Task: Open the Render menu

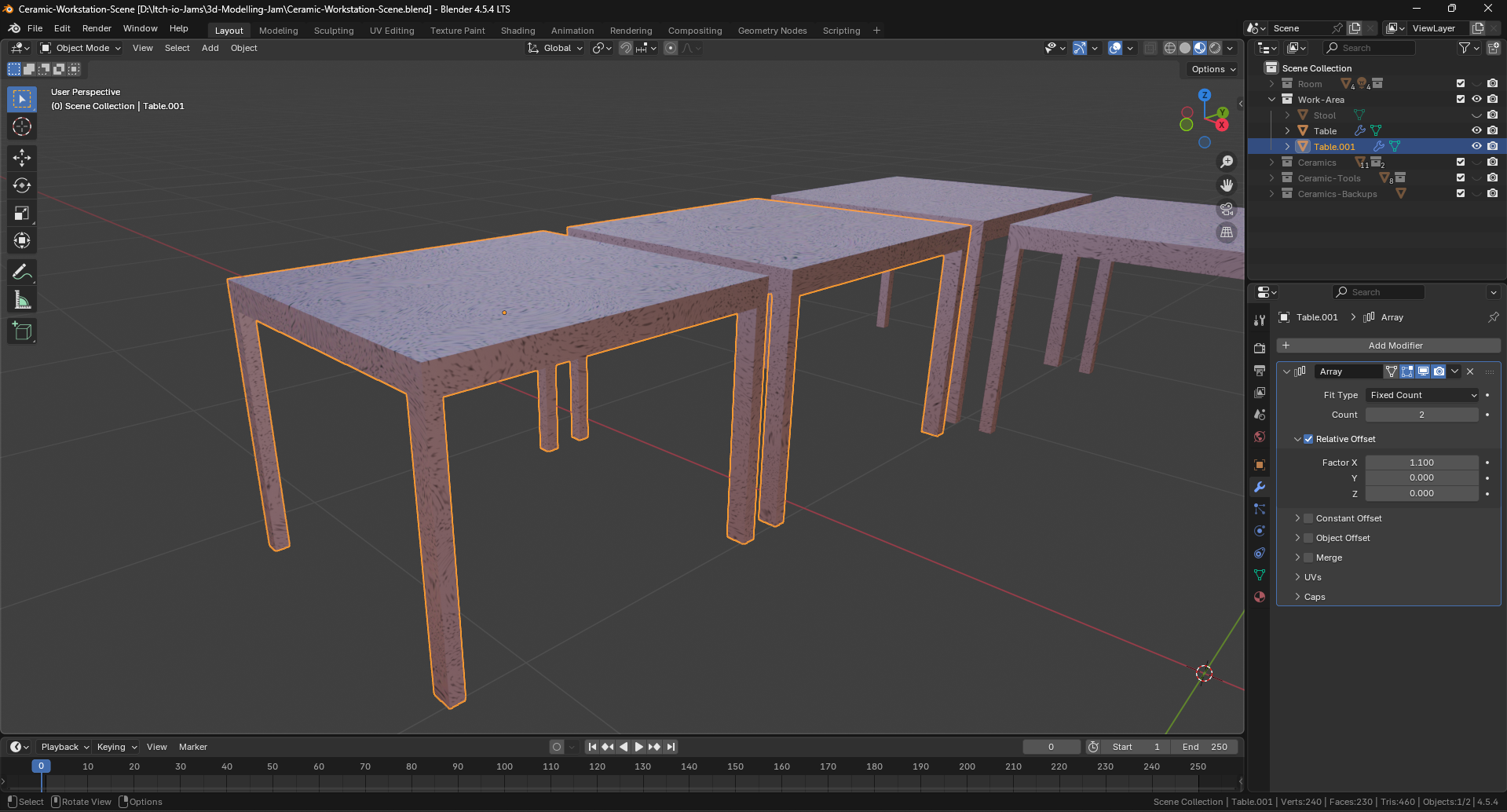Action: 97,28
